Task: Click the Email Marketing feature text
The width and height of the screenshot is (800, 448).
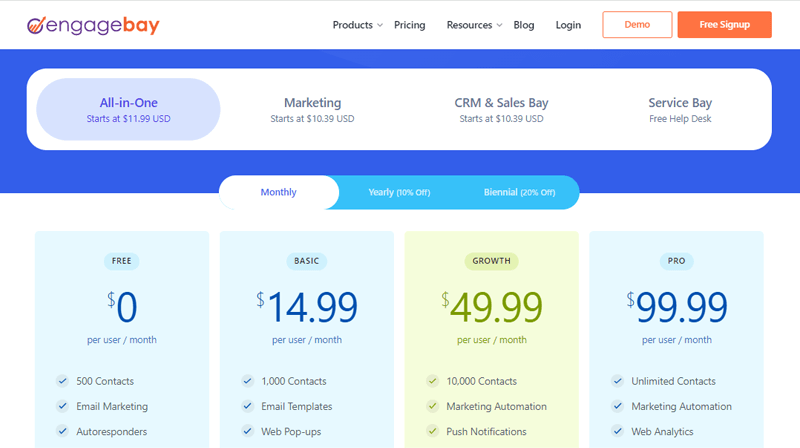Action: click(x=112, y=406)
